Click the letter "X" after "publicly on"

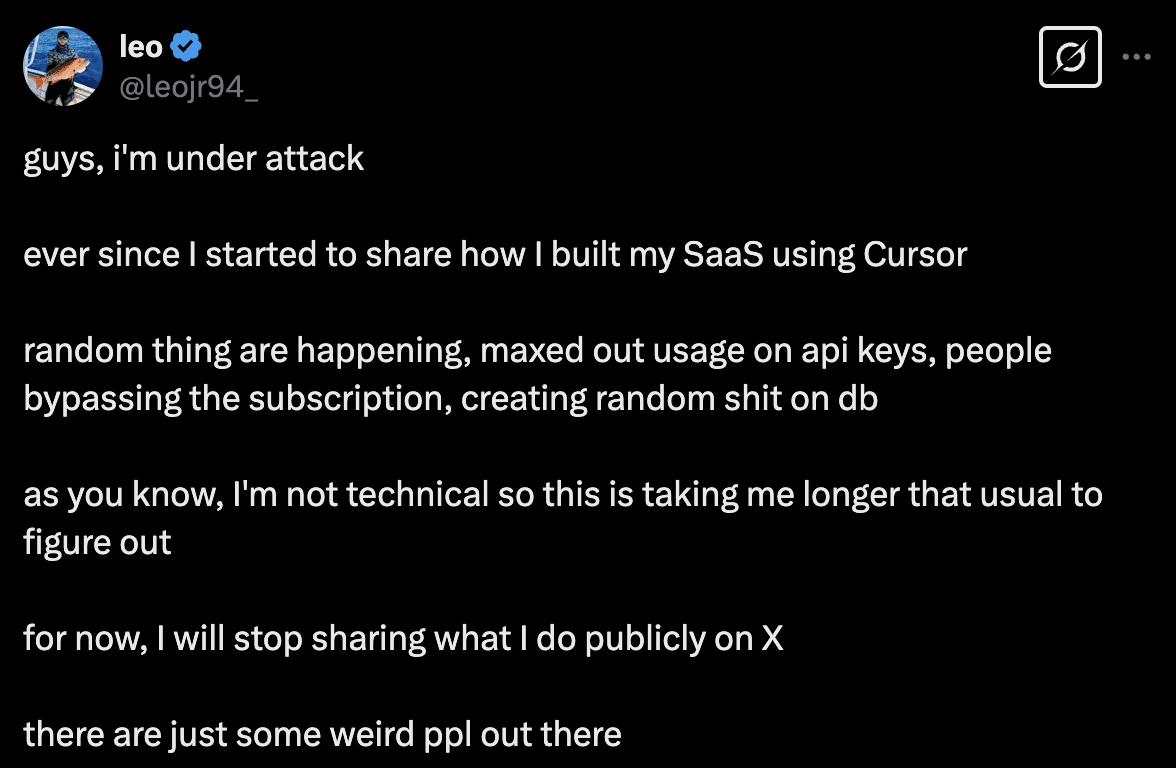tap(772, 639)
